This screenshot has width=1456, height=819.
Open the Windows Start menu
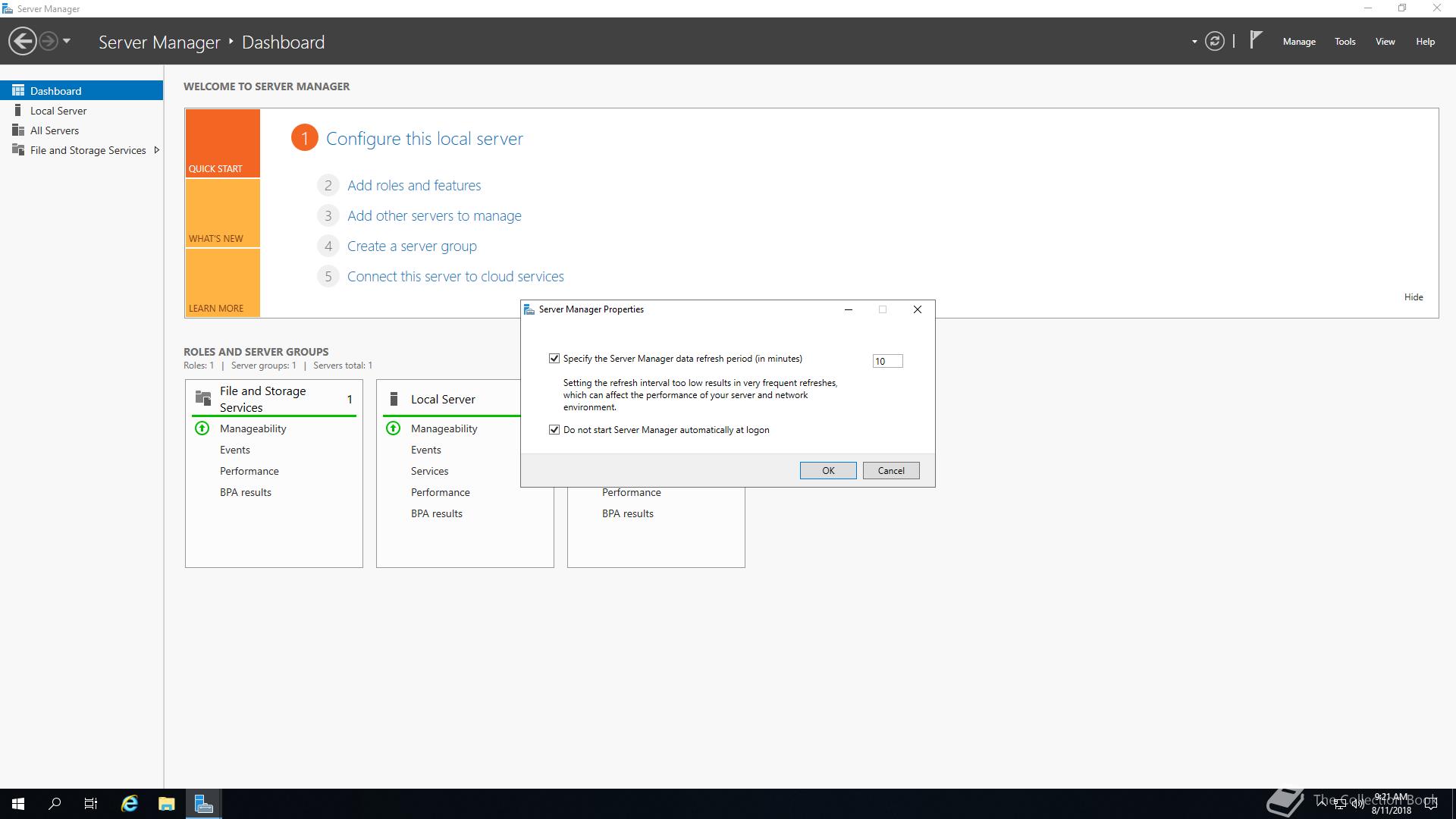tap(18, 804)
